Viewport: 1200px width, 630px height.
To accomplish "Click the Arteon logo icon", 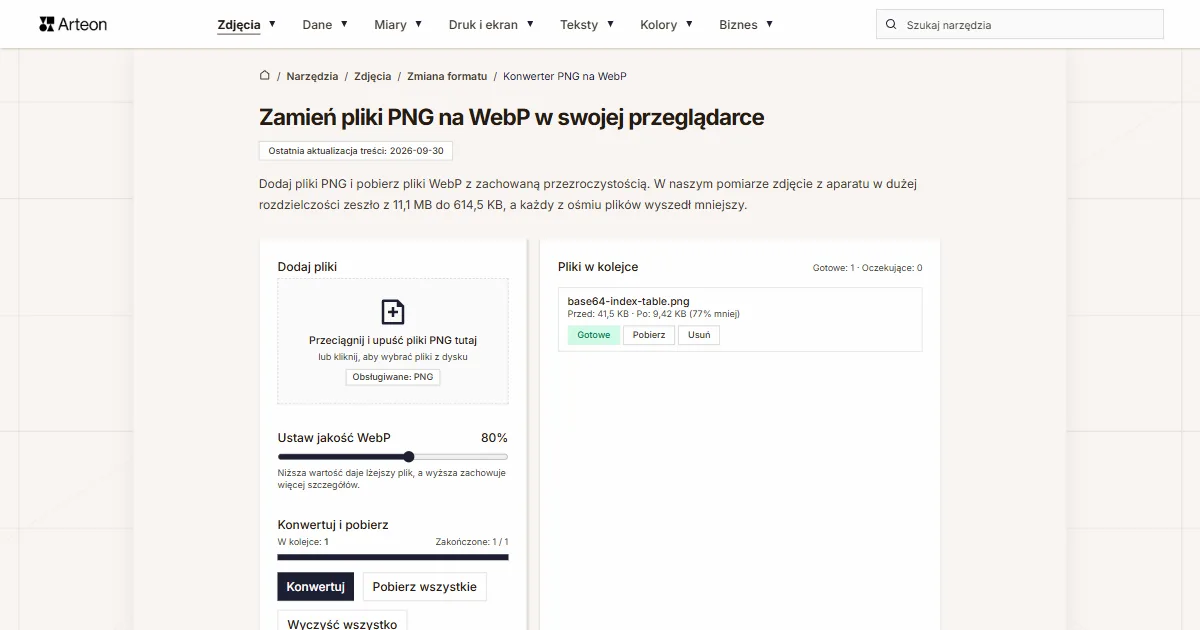I will (46, 24).
